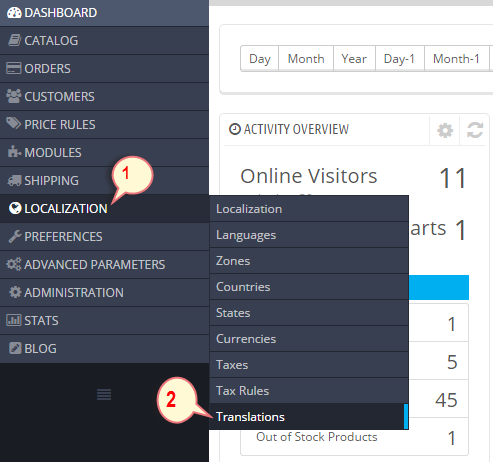Click Out of Stock Products label

(317, 437)
